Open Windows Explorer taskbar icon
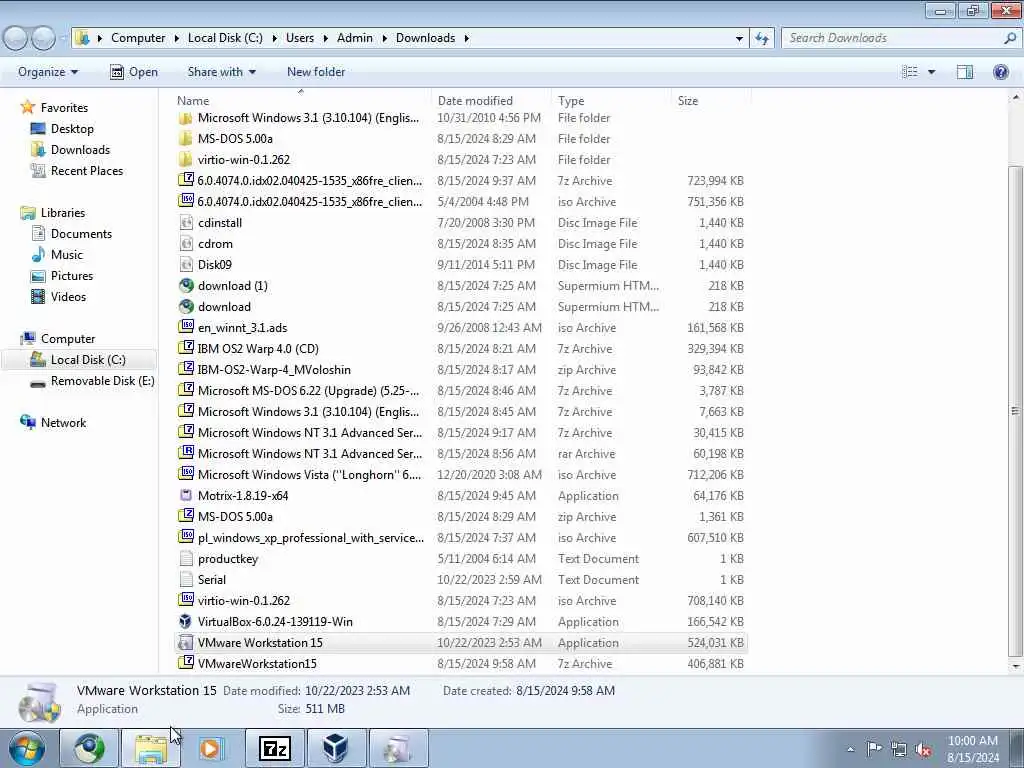The width and height of the screenshot is (1024, 768). tap(151, 748)
